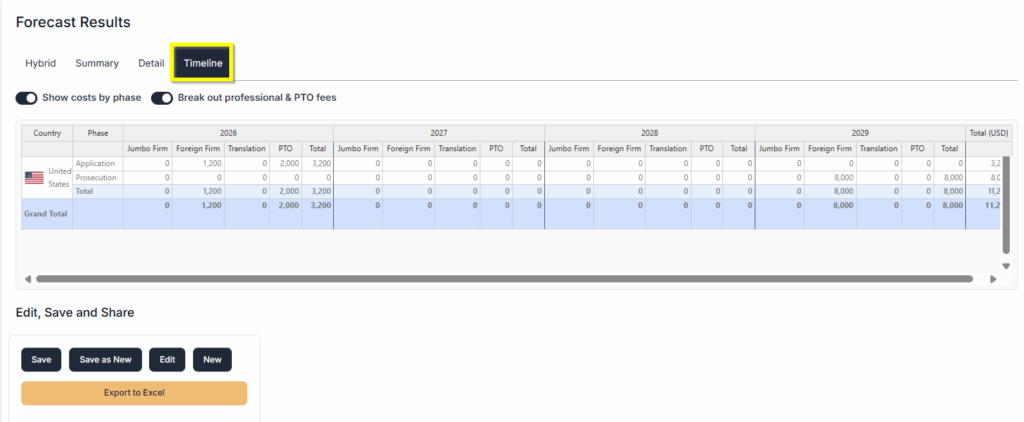Disable Break out professional & PTO fees
This screenshot has width=1024, height=422.
pos(162,98)
